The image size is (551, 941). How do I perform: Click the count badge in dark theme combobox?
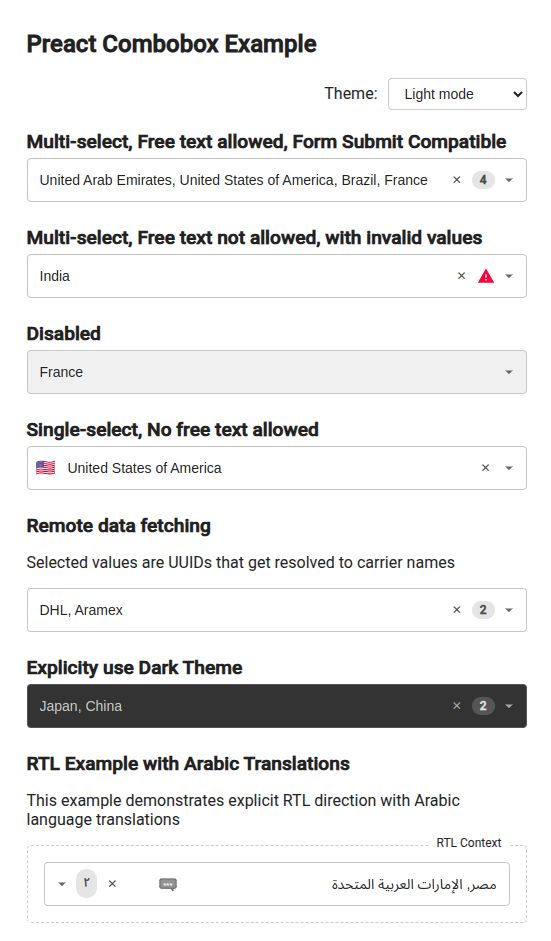pyautogui.click(x=483, y=706)
